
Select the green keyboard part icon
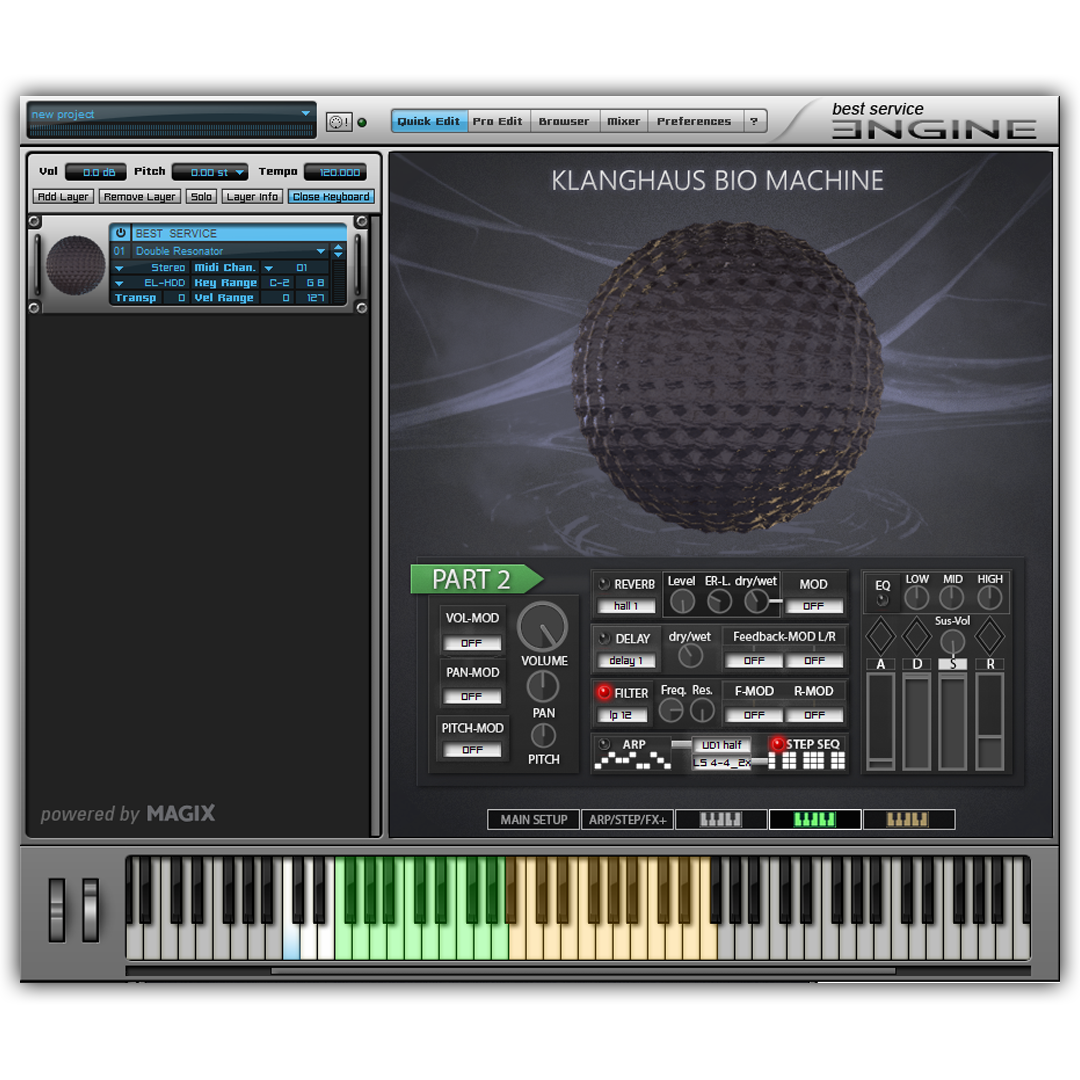[814, 820]
